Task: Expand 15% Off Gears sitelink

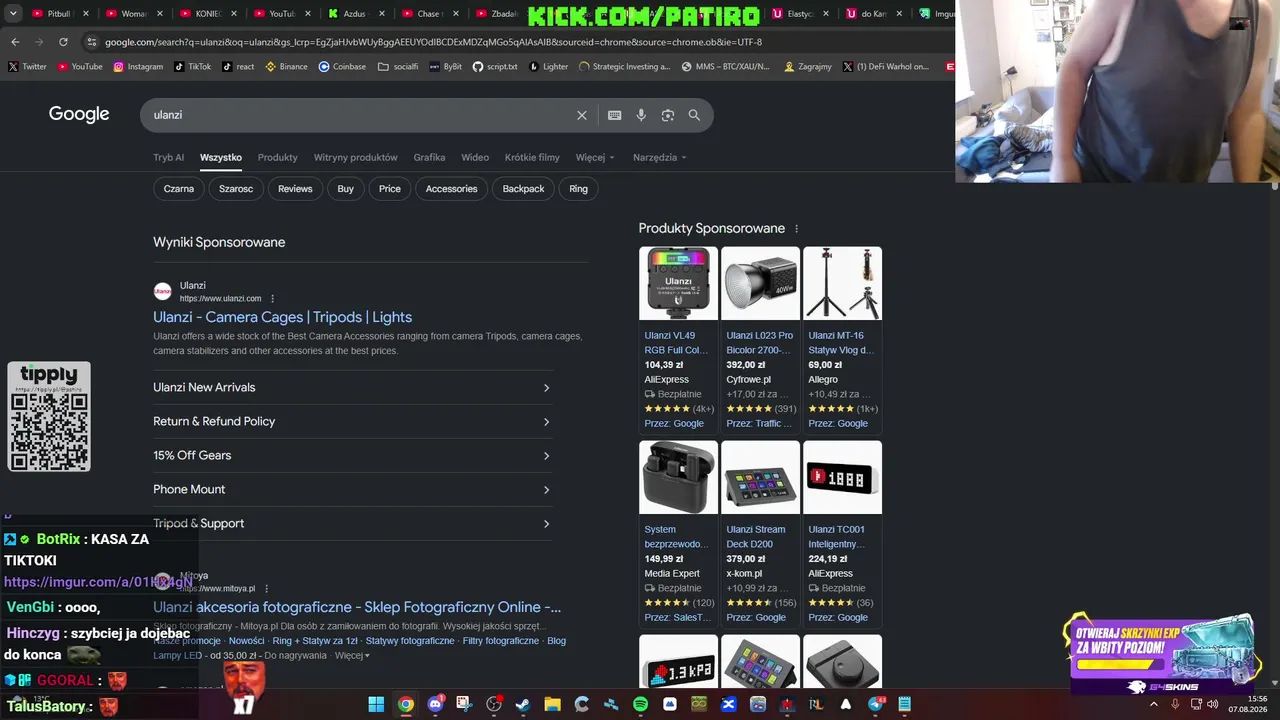Action: [352, 456]
